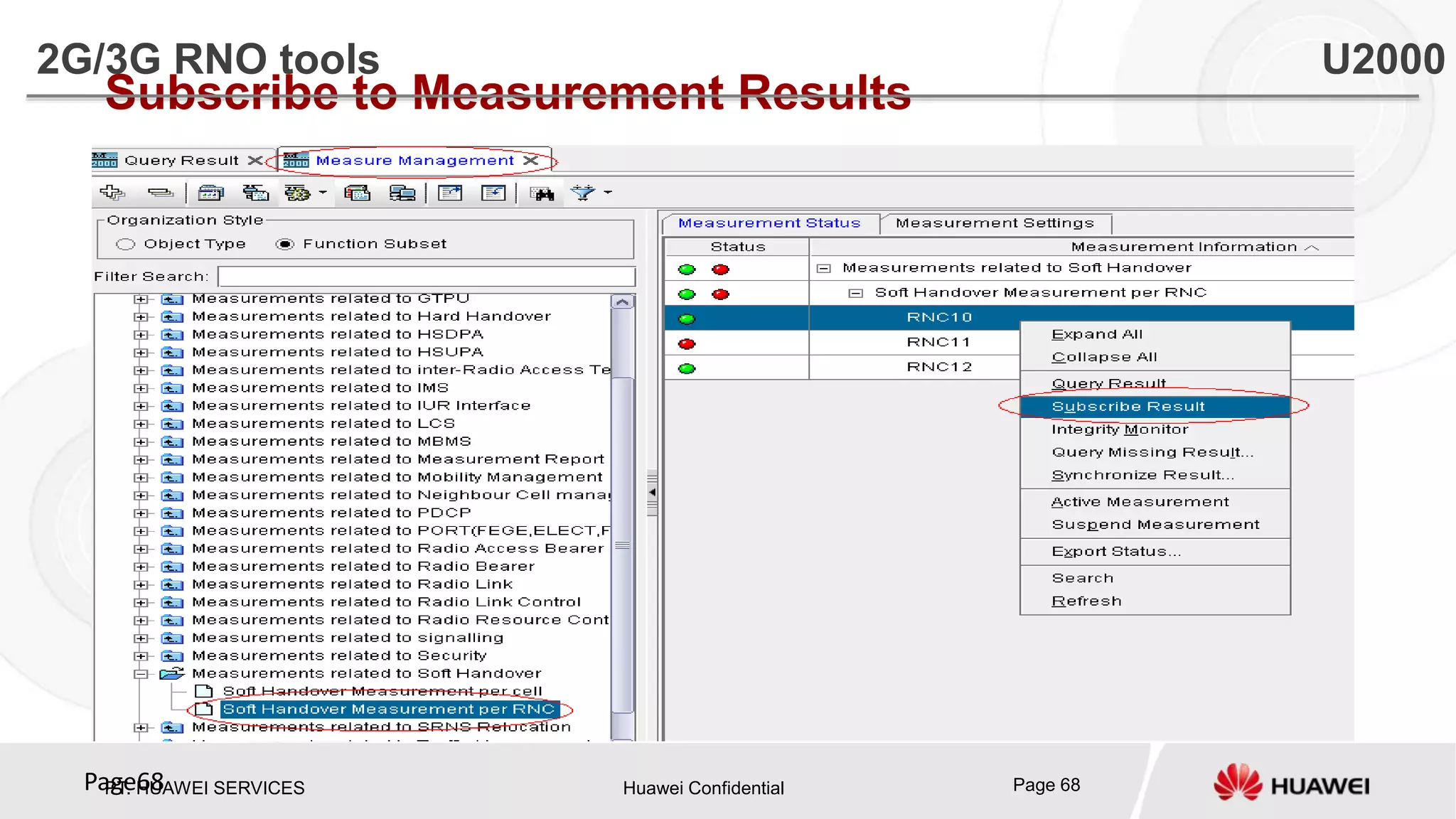Click the funnel Filter toolbar icon

point(583,192)
